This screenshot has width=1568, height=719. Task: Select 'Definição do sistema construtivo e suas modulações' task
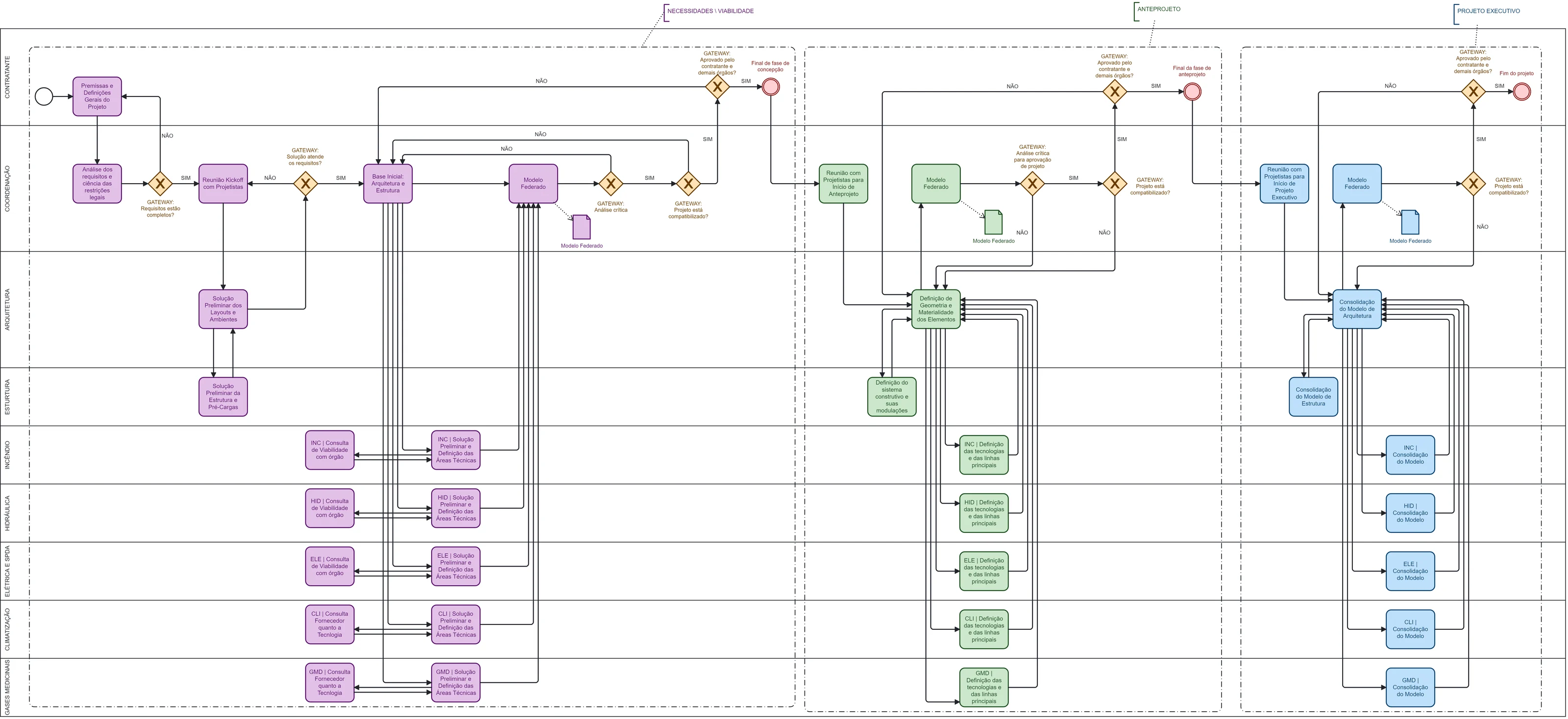892,397
